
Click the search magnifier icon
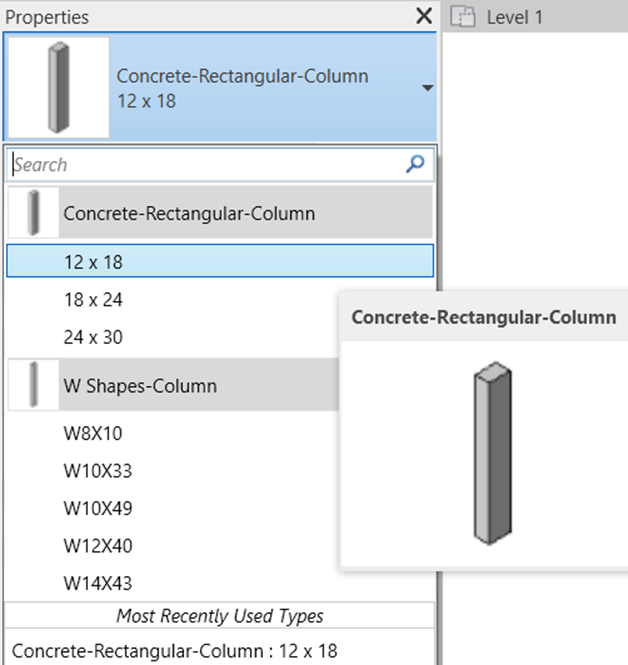point(415,164)
